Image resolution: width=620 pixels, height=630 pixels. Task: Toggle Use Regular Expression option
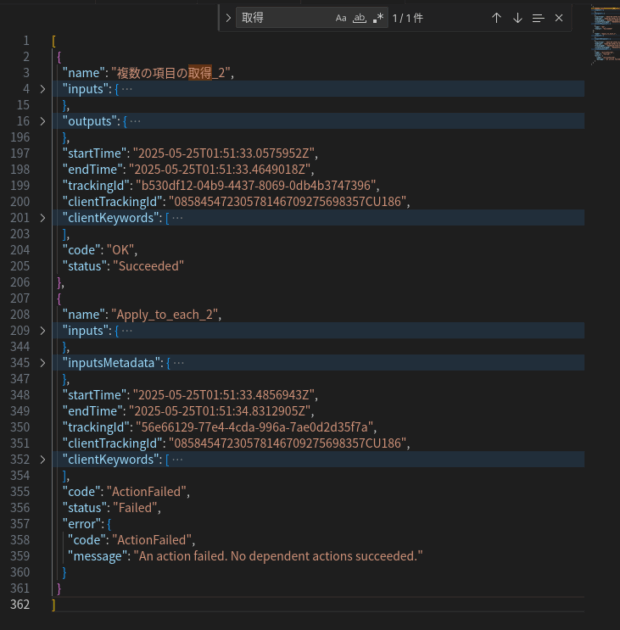pyautogui.click(x=378, y=18)
